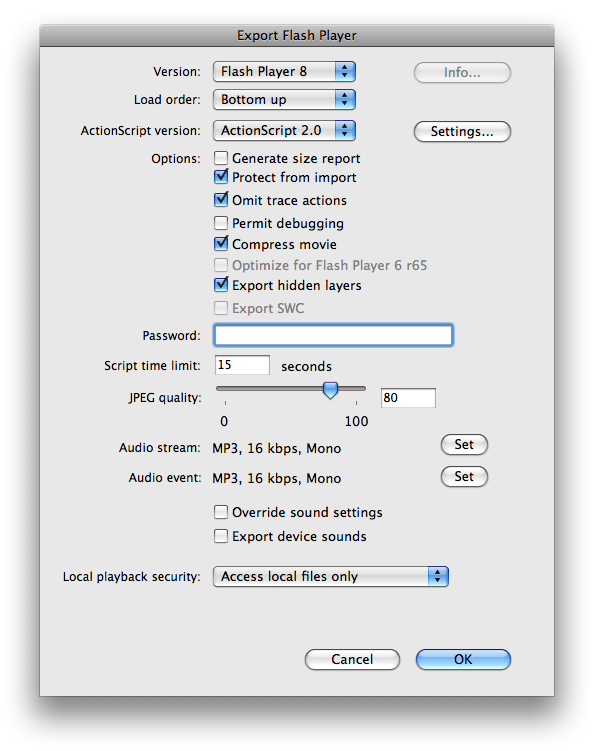
Task: Open the Load order dropdown
Action: click(x=284, y=100)
